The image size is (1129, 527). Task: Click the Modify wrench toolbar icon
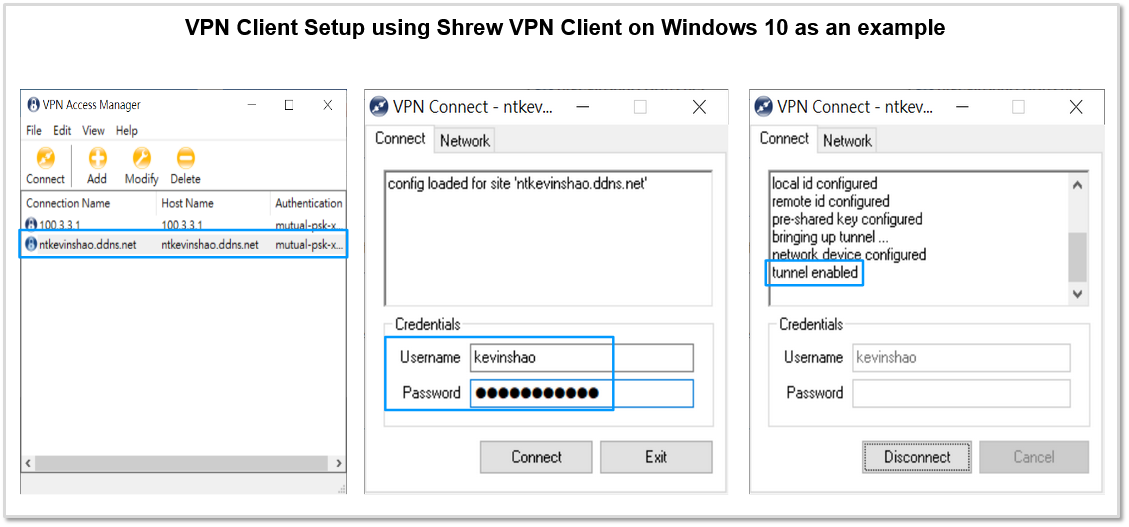[x=142, y=158]
